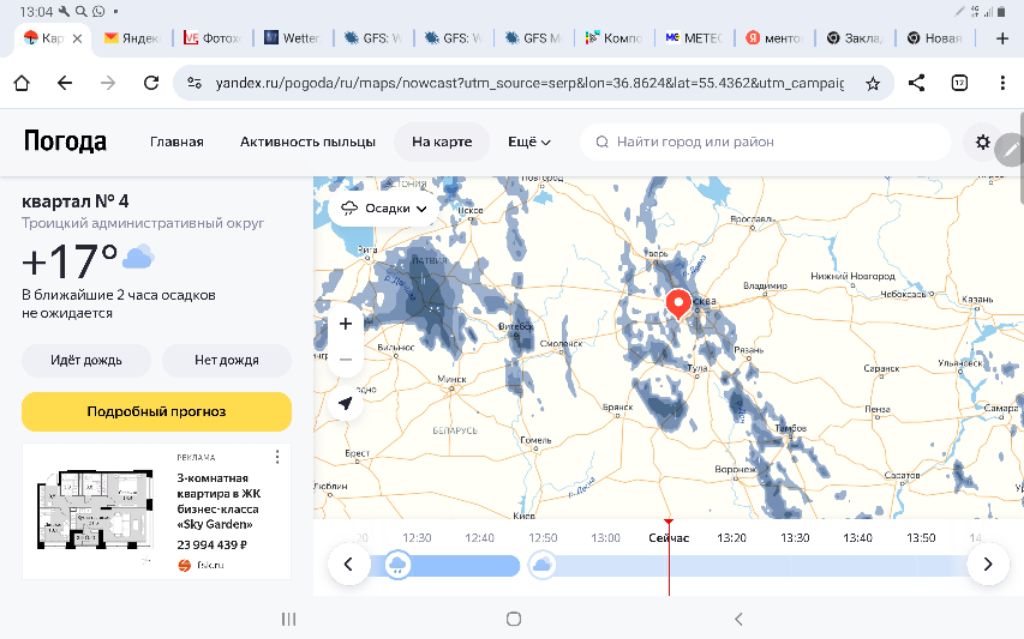Jump the timeline to 12:50
Image resolution: width=1024 pixels, height=639 pixels.
[x=543, y=538]
